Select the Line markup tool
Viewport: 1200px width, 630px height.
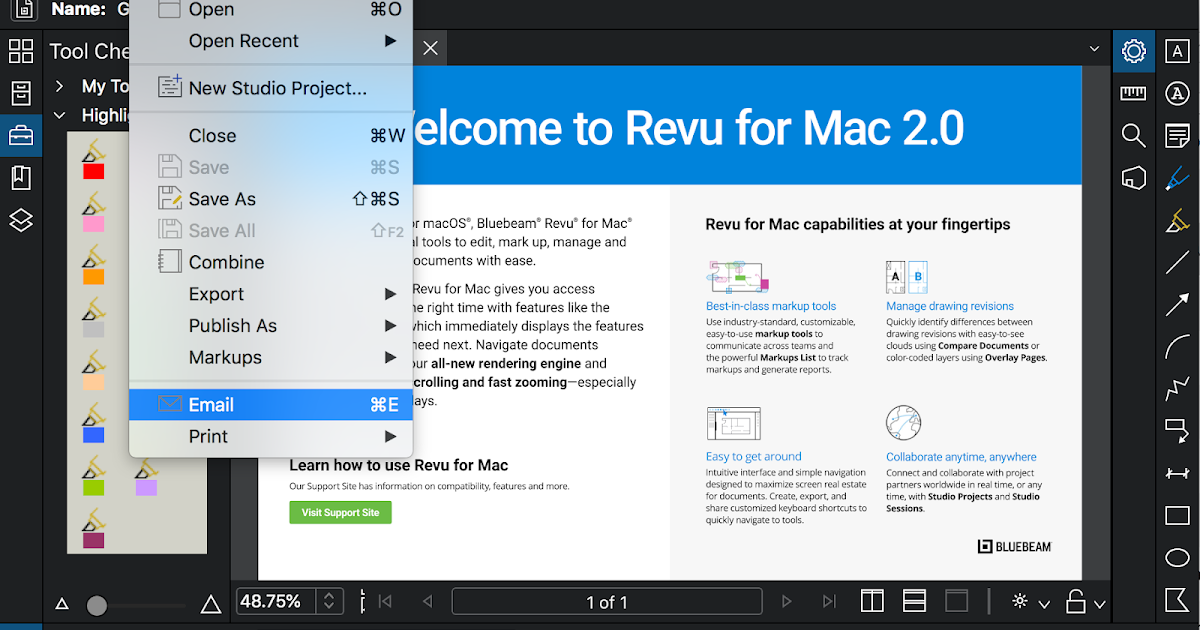click(x=1177, y=261)
